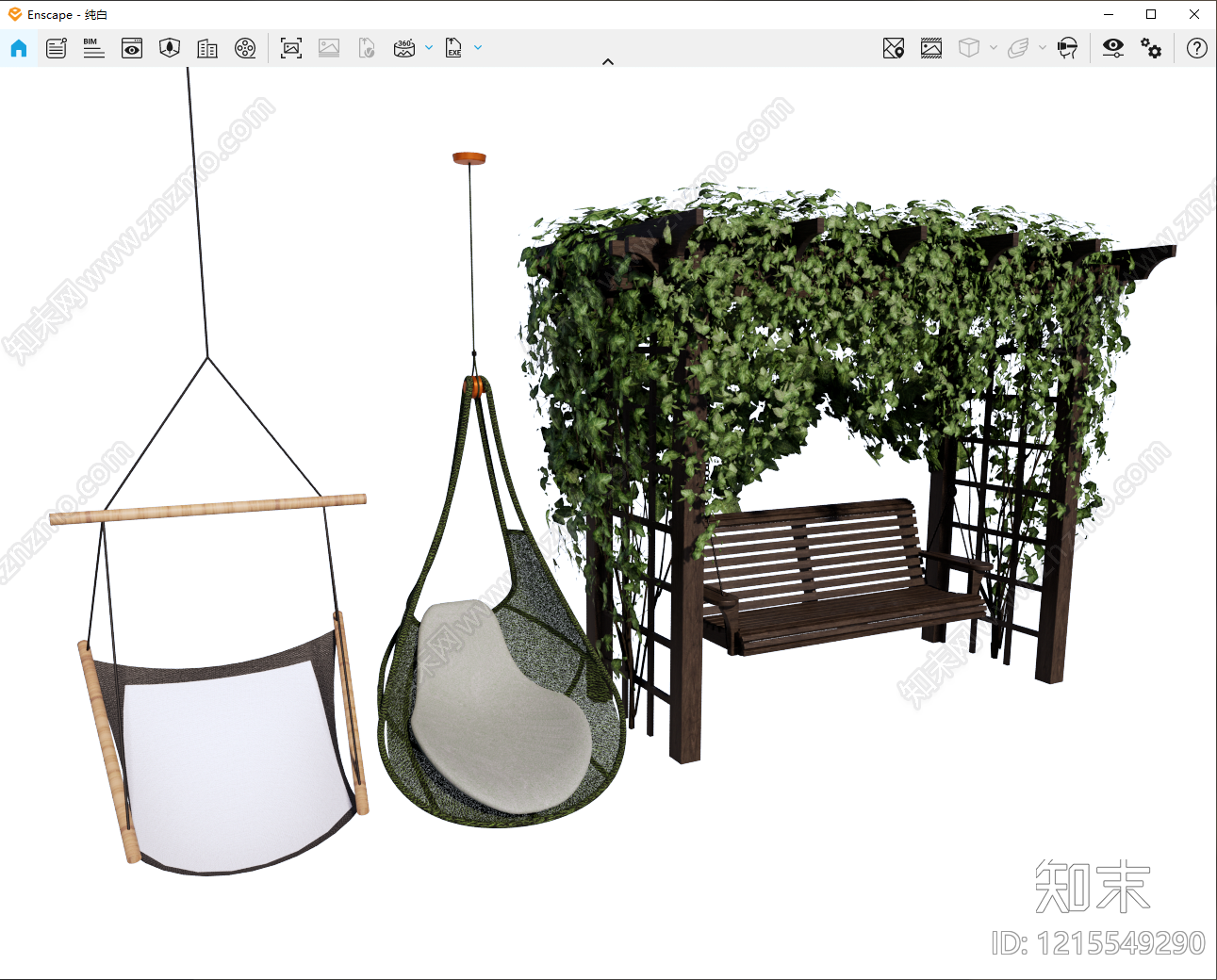Collapse the toolbar with the chevron
Viewport: 1217px width, 980px height.
tap(608, 61)
